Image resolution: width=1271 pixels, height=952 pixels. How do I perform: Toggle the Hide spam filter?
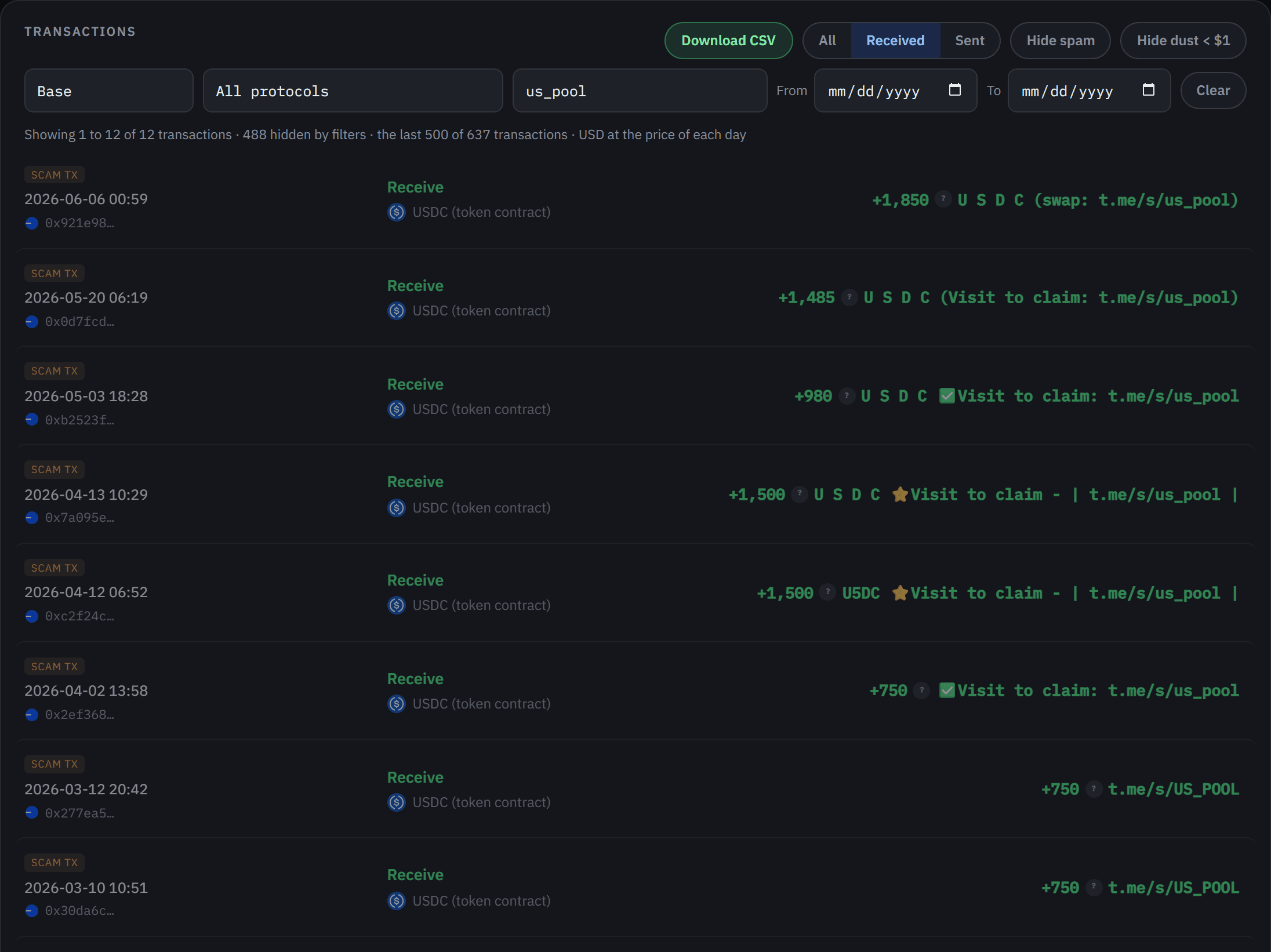tap(1060, 41)
